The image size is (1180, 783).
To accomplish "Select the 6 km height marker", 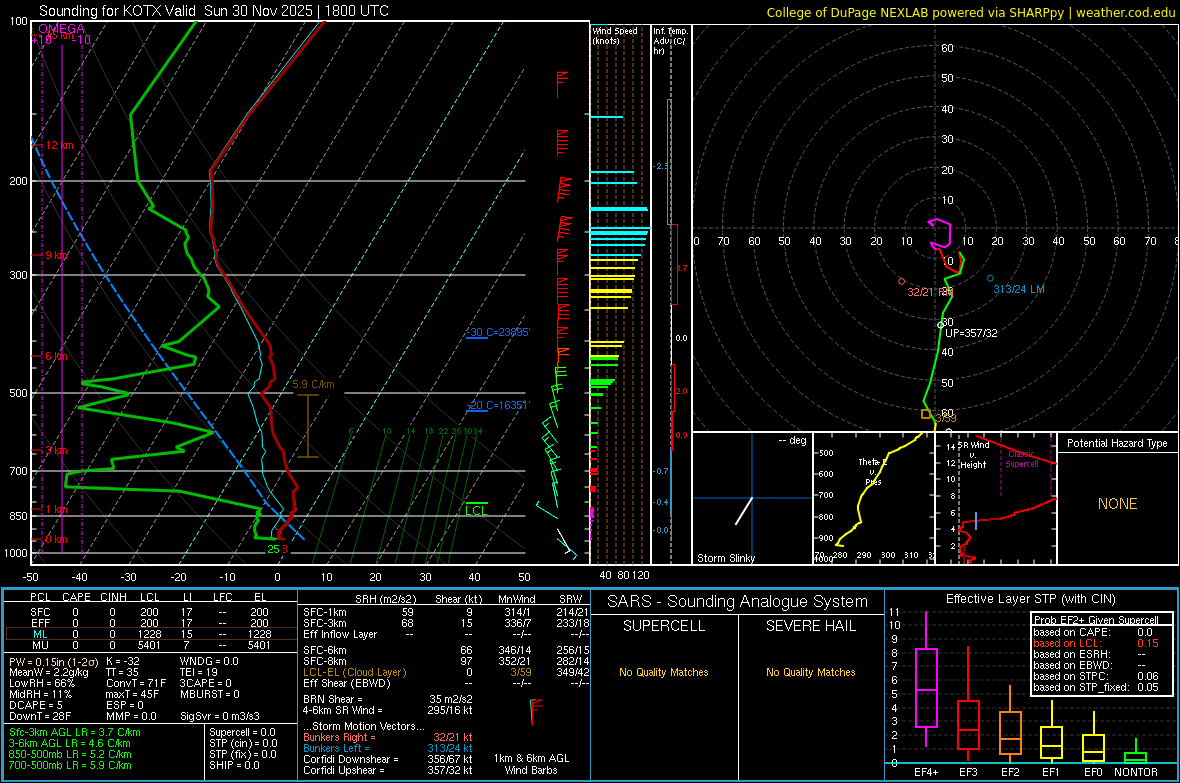I will point(56,356).
